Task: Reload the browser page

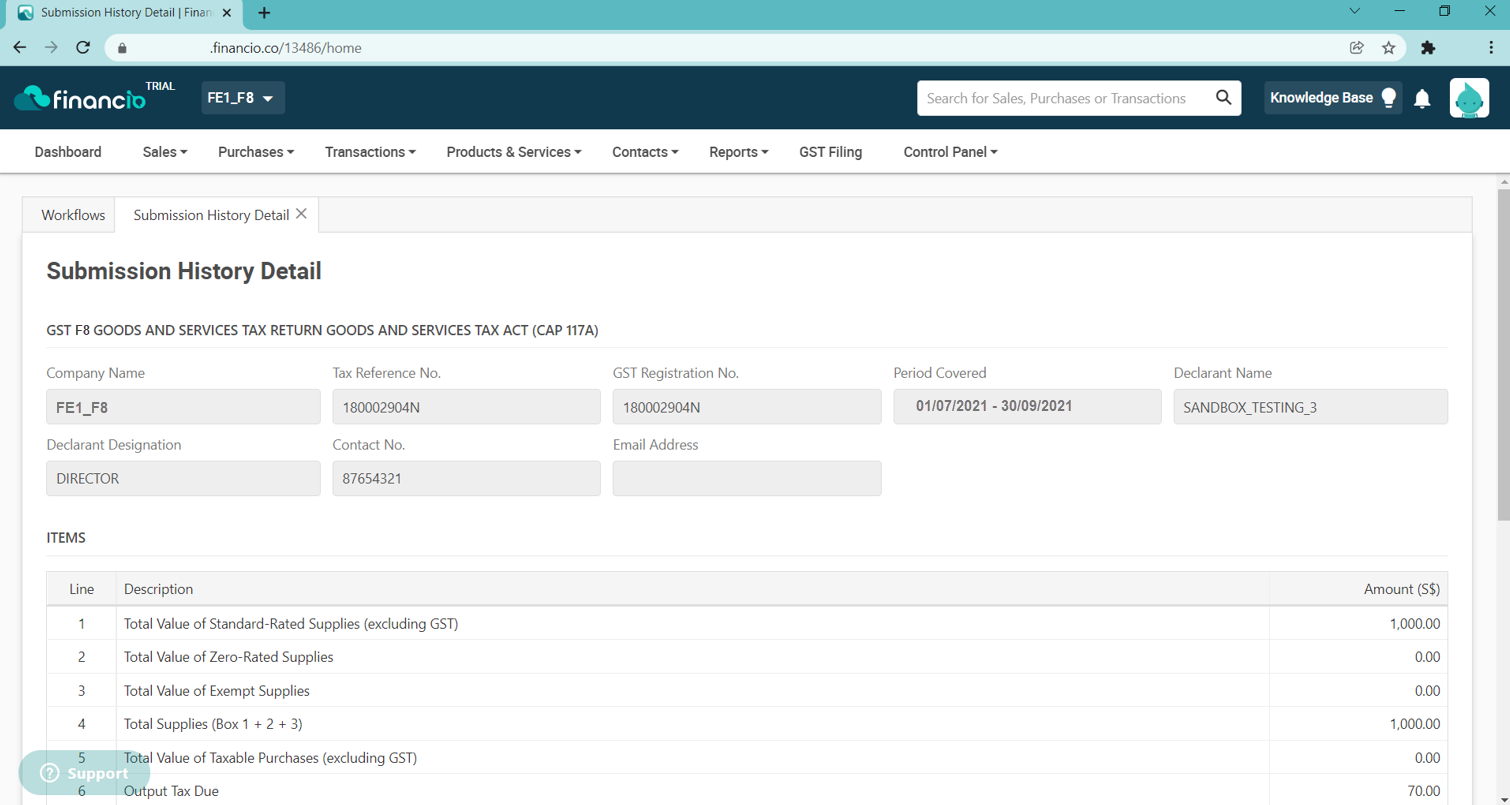Action: pos(83,47)
